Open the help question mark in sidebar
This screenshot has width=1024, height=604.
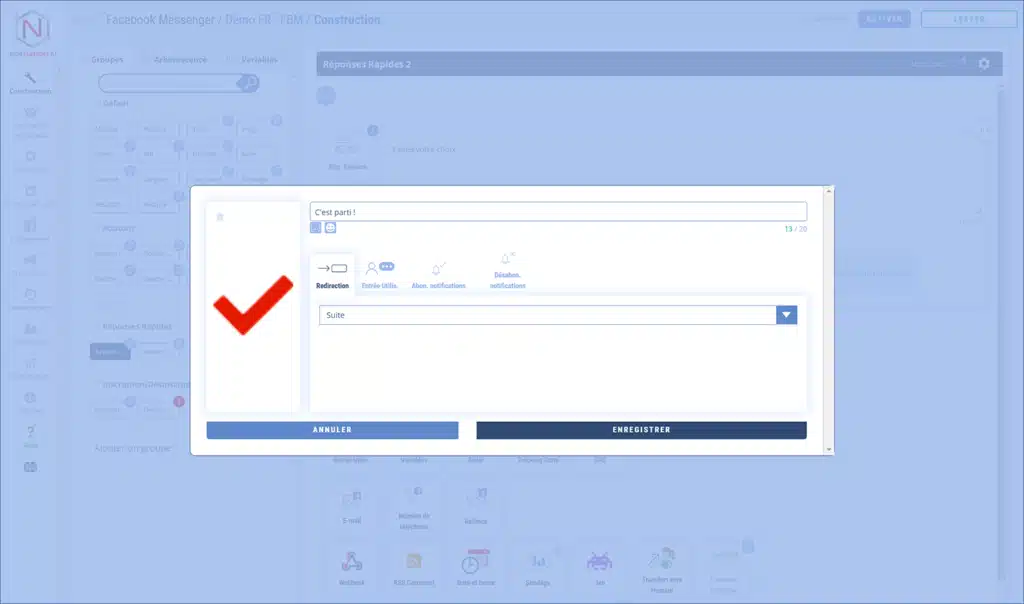[x=31, y=433]
